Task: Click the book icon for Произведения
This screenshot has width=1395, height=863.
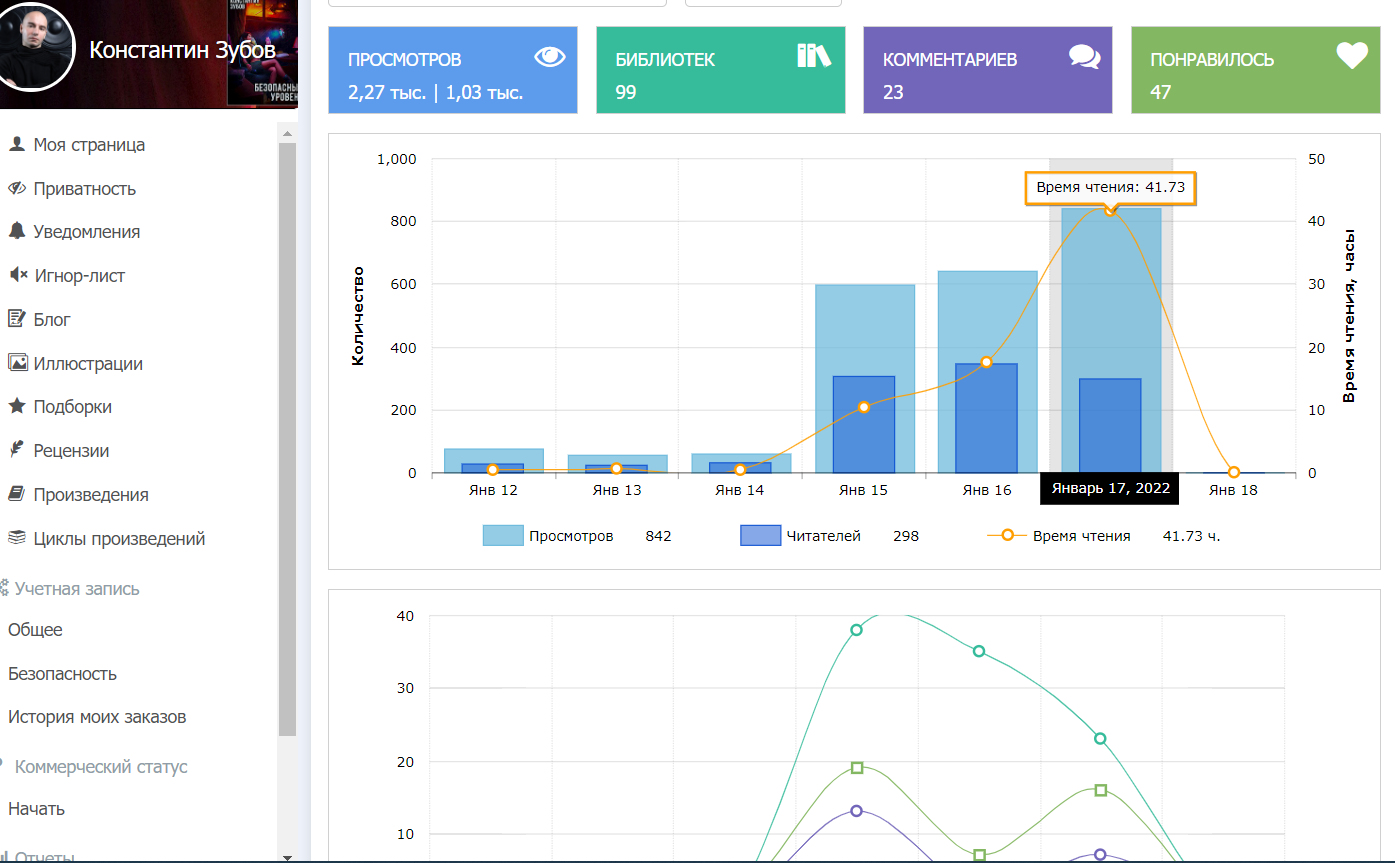Action: (16, 494)
